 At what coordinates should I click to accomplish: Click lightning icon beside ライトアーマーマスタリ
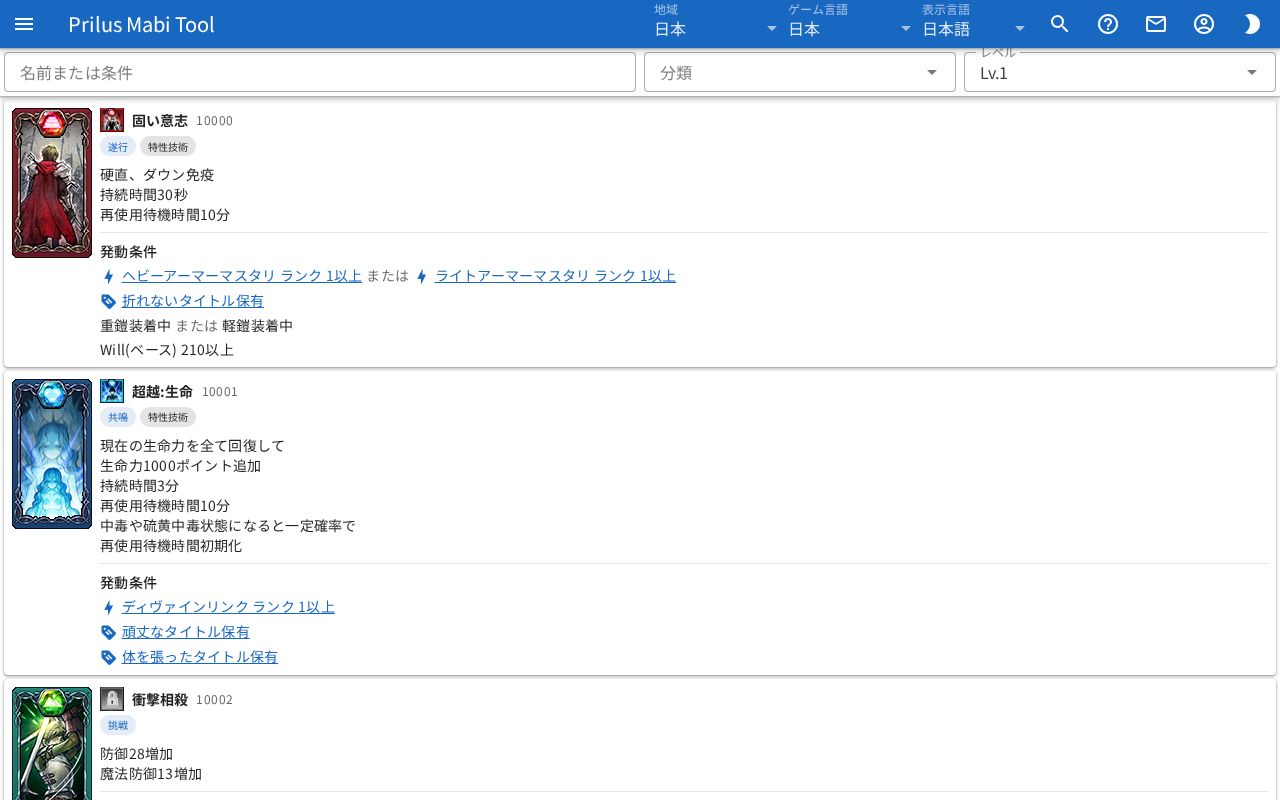coord(422,276)
